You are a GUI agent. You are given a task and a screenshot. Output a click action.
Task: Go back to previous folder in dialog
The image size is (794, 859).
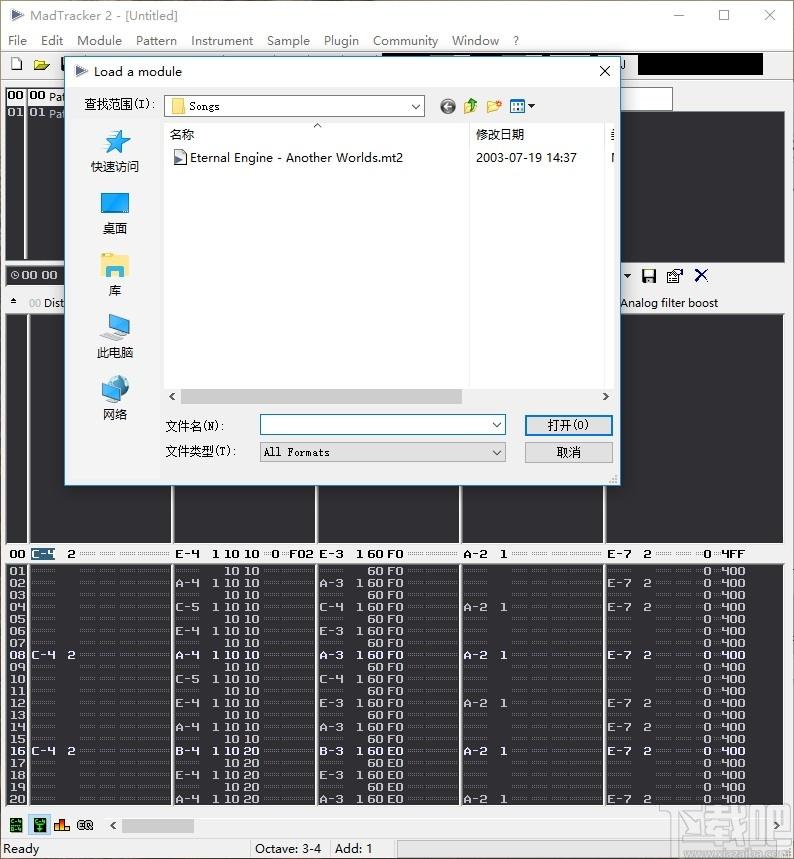pos(447,106)
